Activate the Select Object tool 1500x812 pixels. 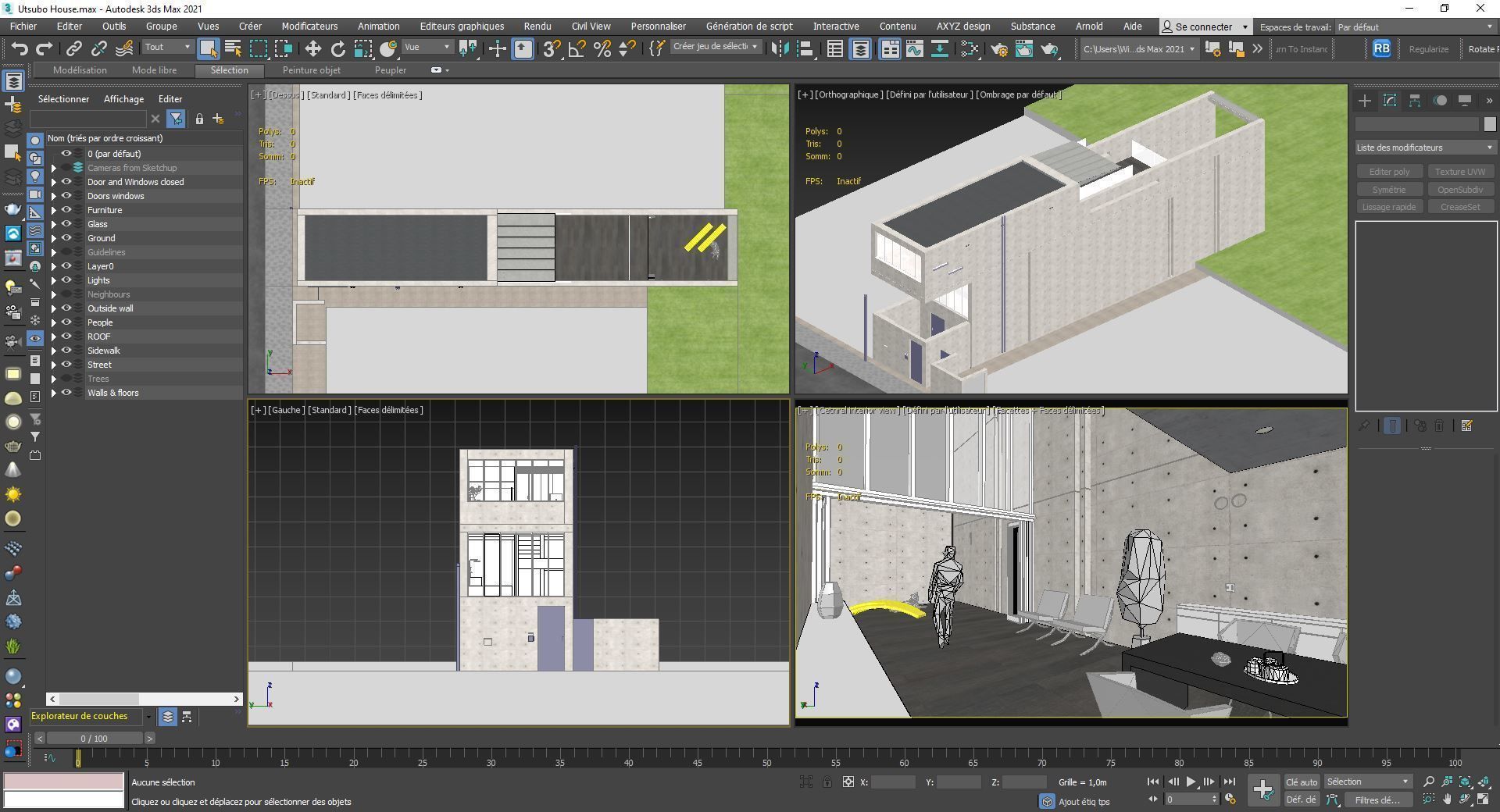point(208,48)
